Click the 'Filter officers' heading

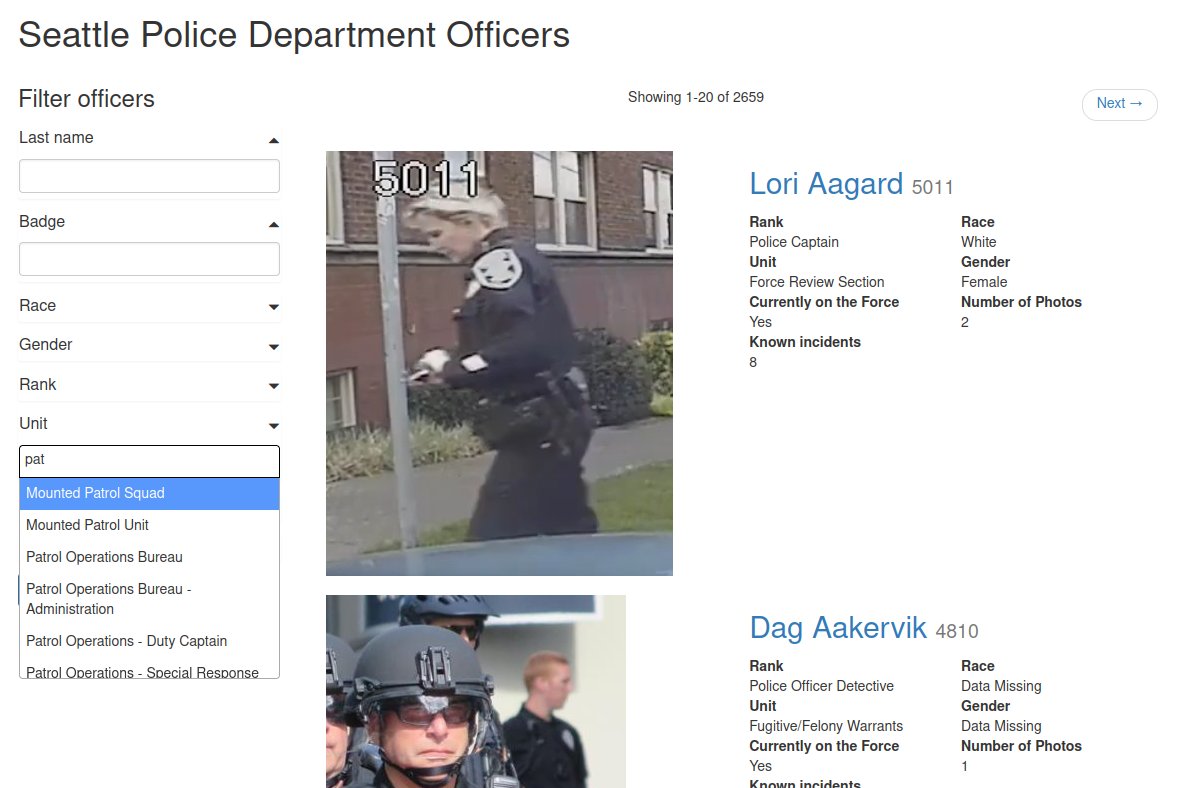point(86,98)
